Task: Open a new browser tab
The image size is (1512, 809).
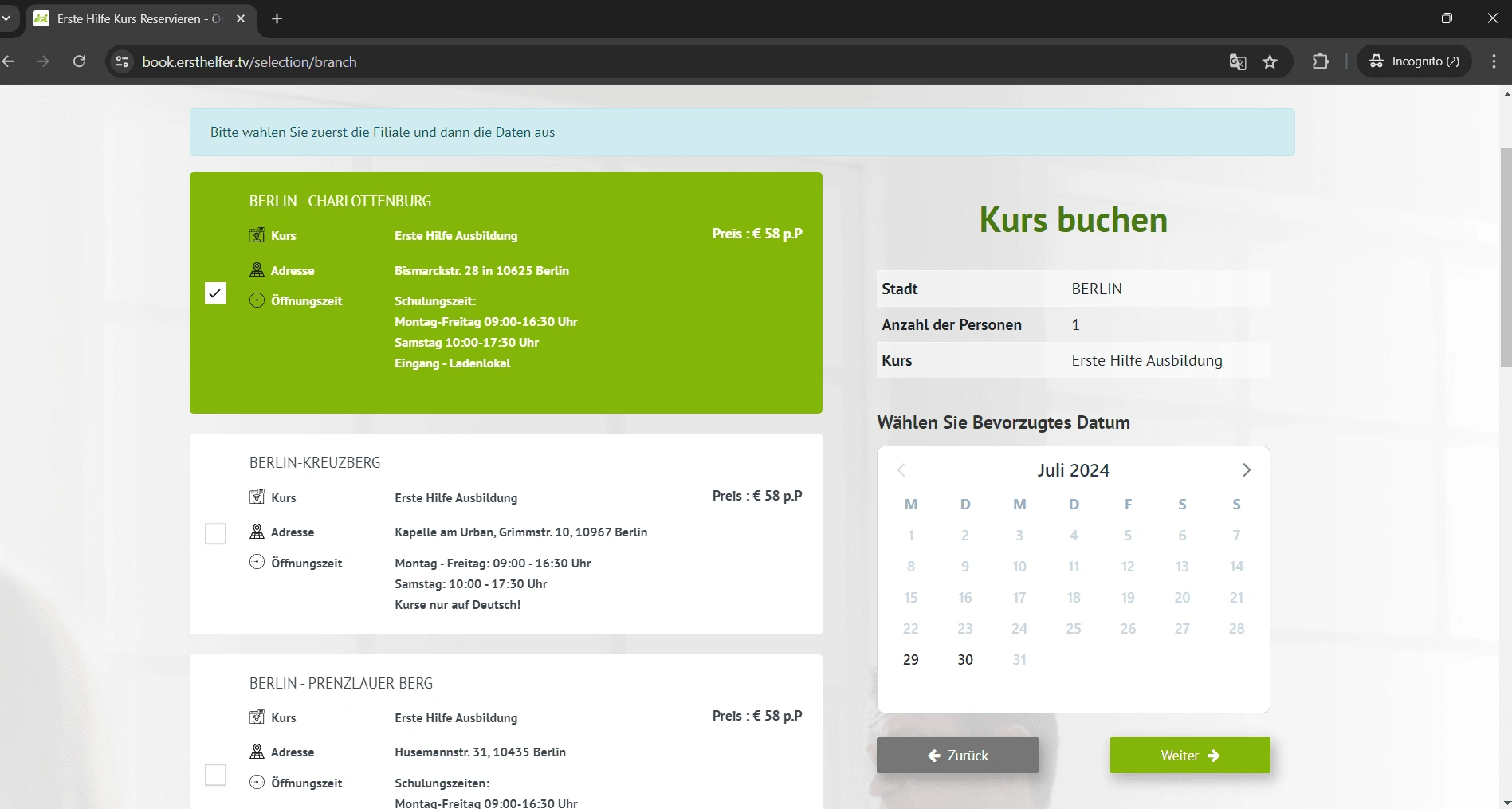Action: tap(277, 18)
